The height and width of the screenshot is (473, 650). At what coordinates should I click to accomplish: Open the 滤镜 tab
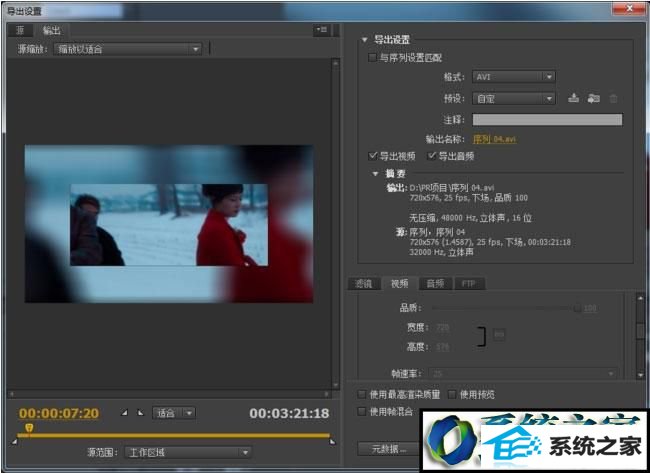click(x=363, y=284)
